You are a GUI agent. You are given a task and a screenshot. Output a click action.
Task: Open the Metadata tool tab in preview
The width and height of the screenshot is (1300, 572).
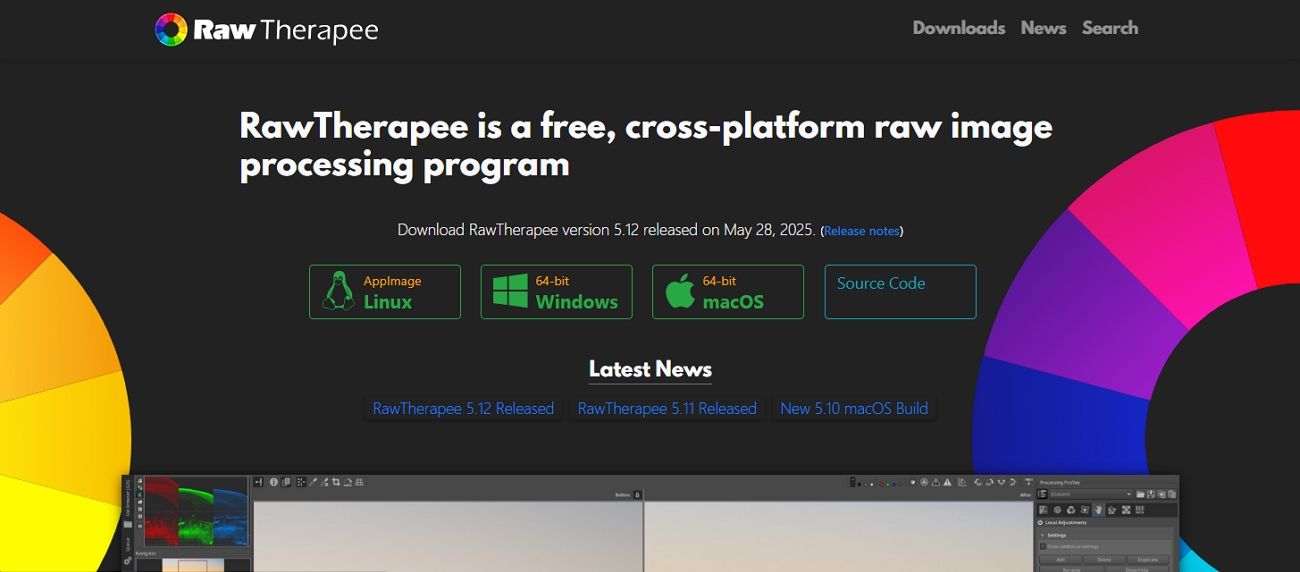click(x=1139, y=510)
